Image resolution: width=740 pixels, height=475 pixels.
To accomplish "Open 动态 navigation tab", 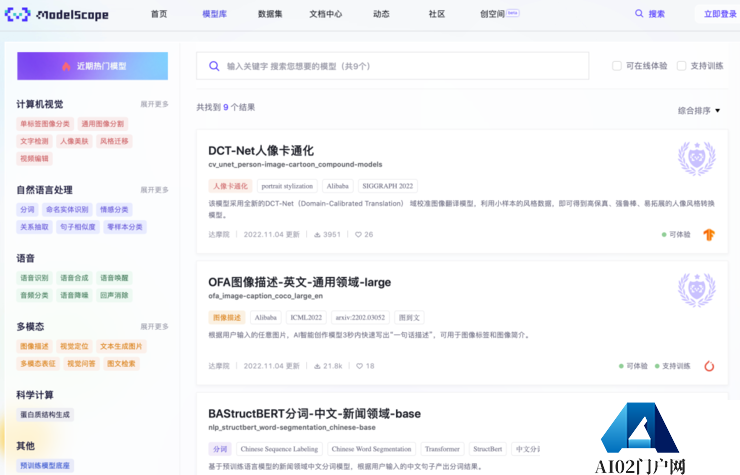I will [x=381, y=14].
